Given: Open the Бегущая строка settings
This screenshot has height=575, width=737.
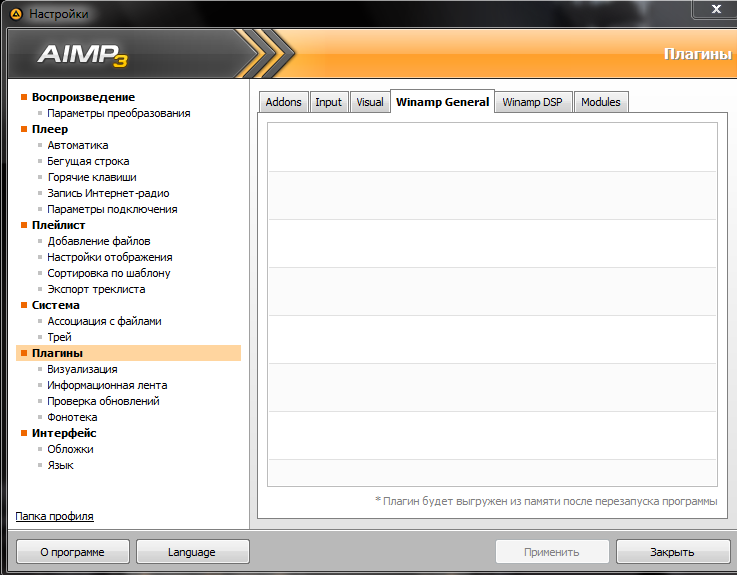Looking at the screenshot, I should click(88, 161).
